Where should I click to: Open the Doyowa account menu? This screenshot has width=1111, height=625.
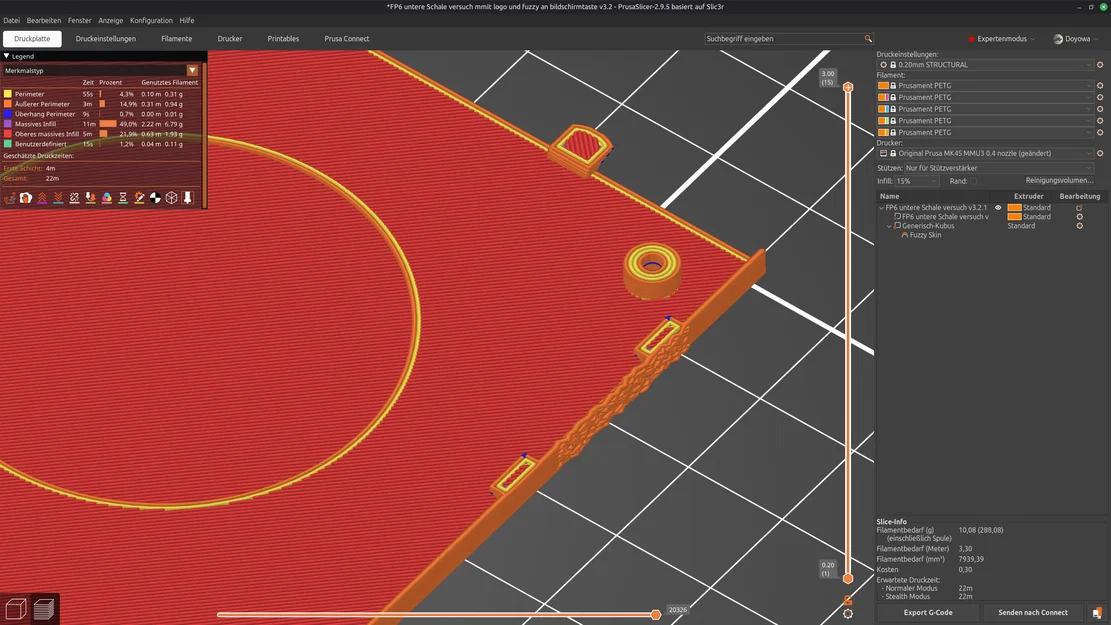click(1075, 39)
